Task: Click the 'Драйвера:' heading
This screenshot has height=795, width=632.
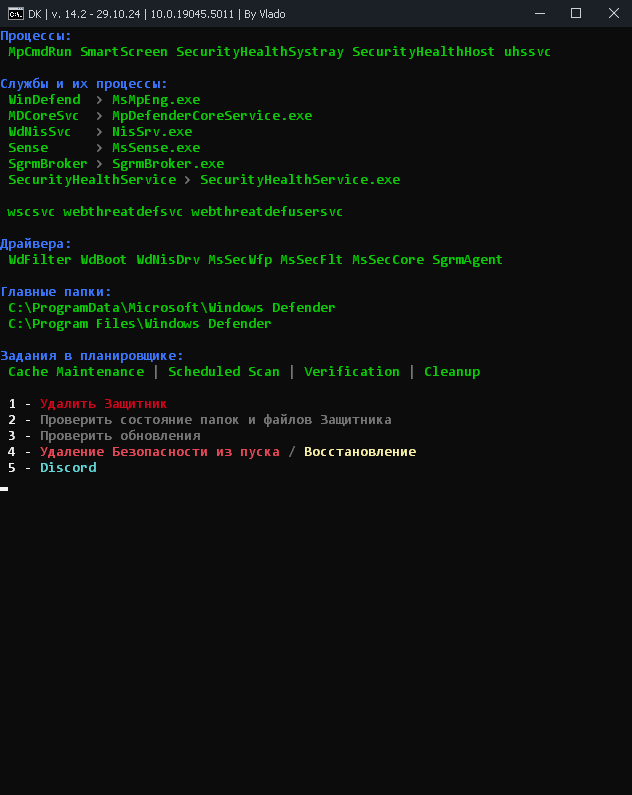Action: pyautogui.click(x=36, y=244)
